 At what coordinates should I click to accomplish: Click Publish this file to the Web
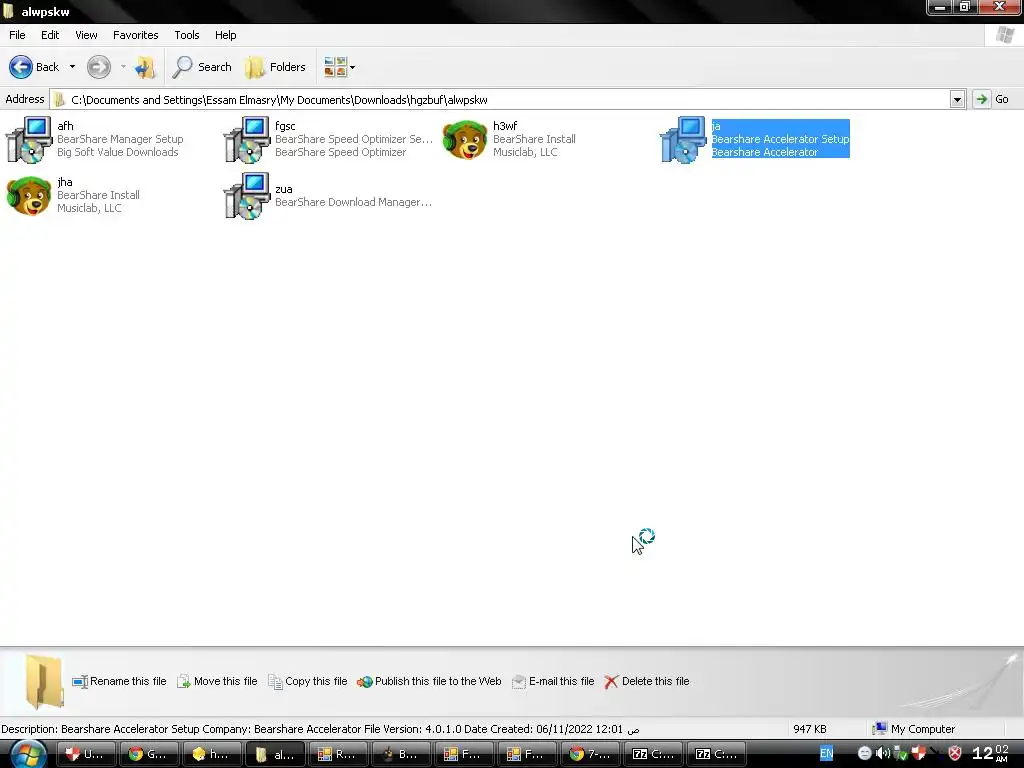[429, 681]
